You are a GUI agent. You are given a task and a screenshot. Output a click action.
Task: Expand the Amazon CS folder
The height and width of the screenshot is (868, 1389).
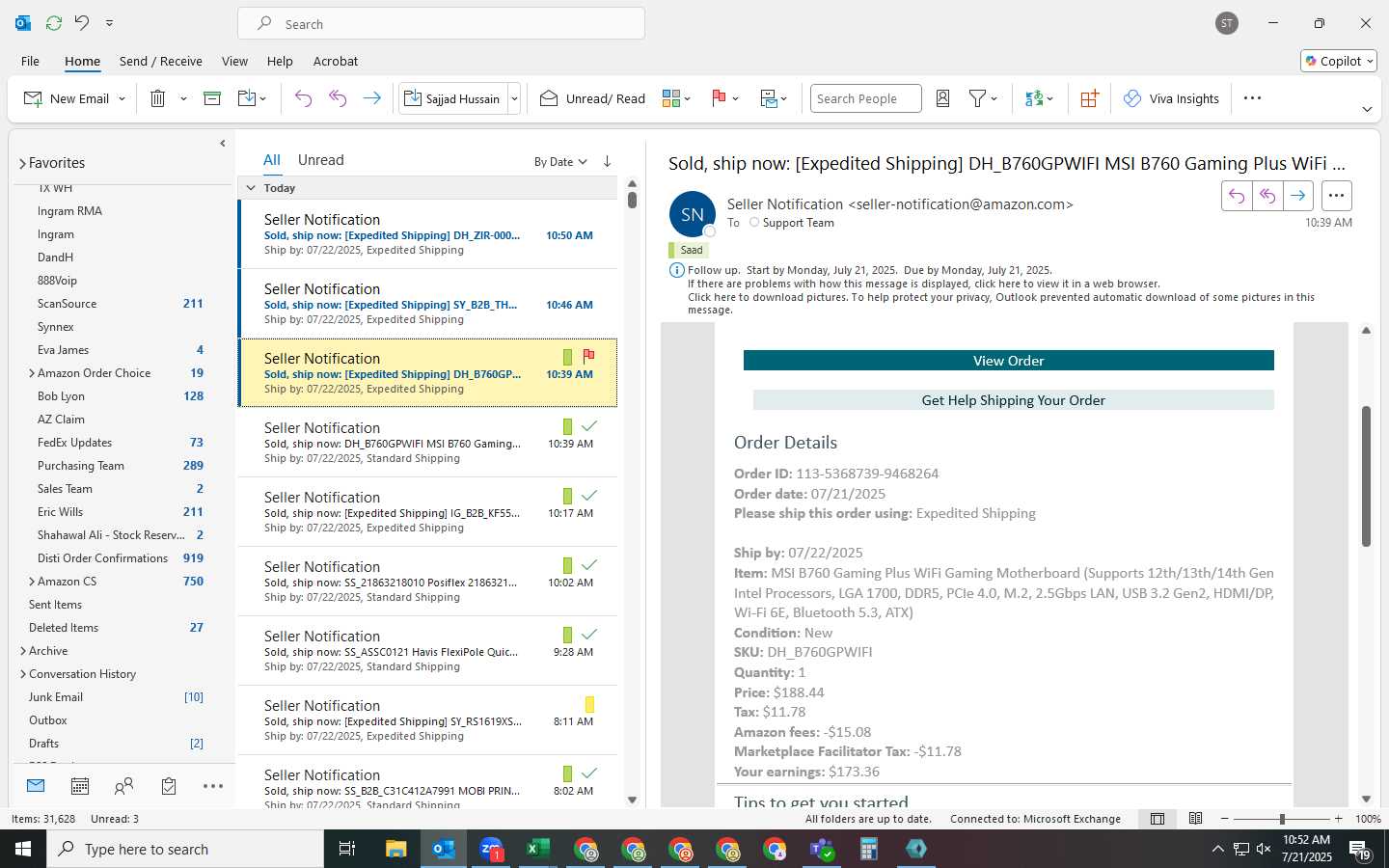coord(32,582)
